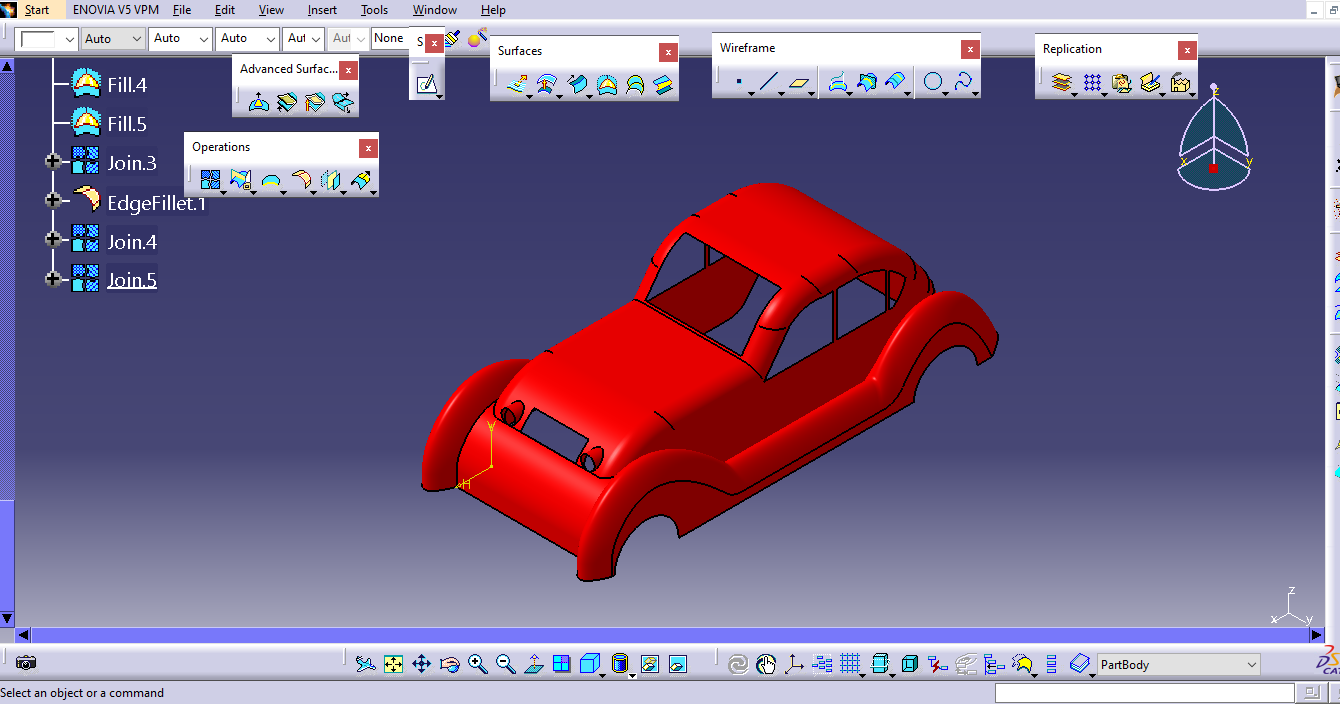Screen dimensions: 1340x704
Task: Select the Offset surface tool in Surfaces toolbar
Action: pos(547,85)
